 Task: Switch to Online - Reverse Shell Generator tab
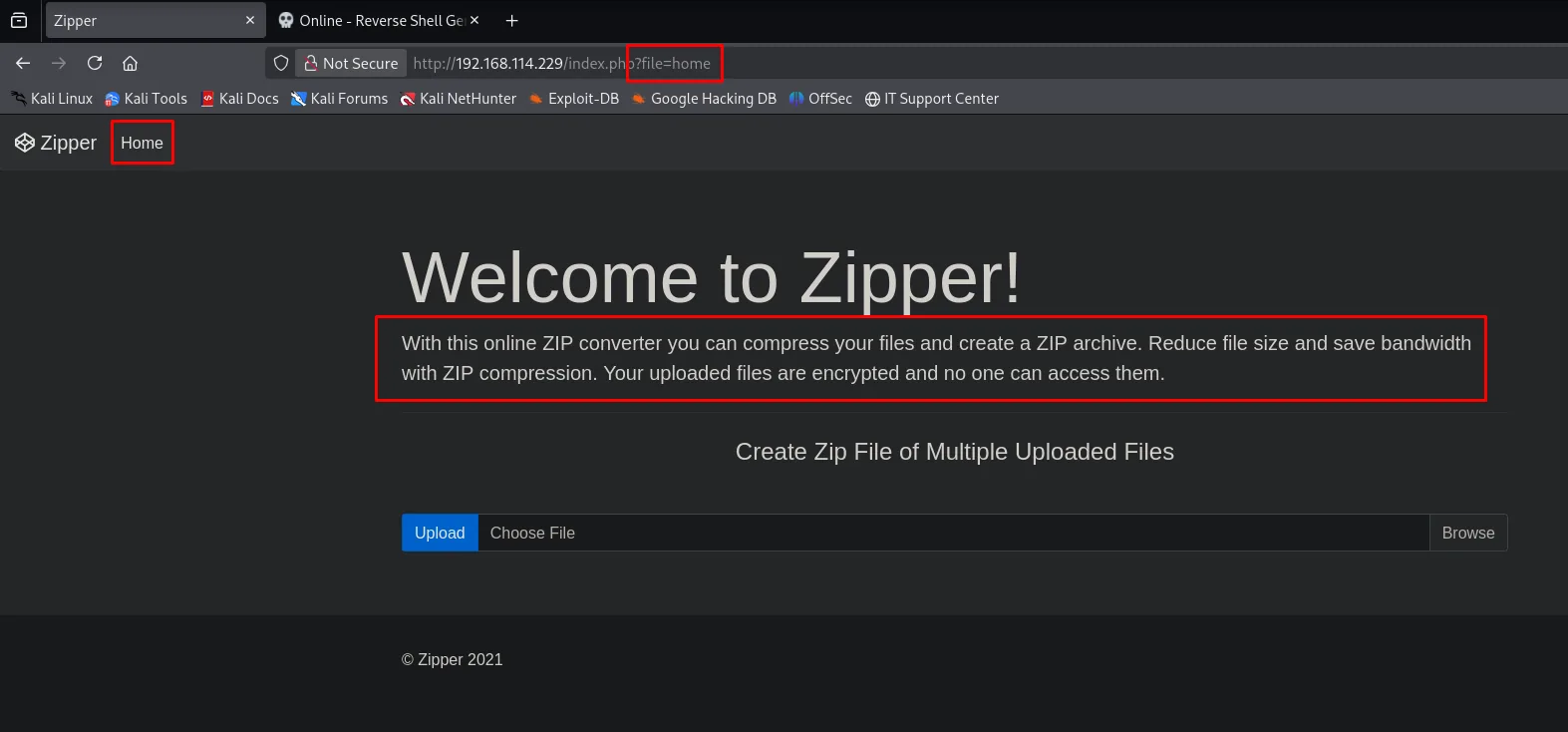[x=379, y=20]
